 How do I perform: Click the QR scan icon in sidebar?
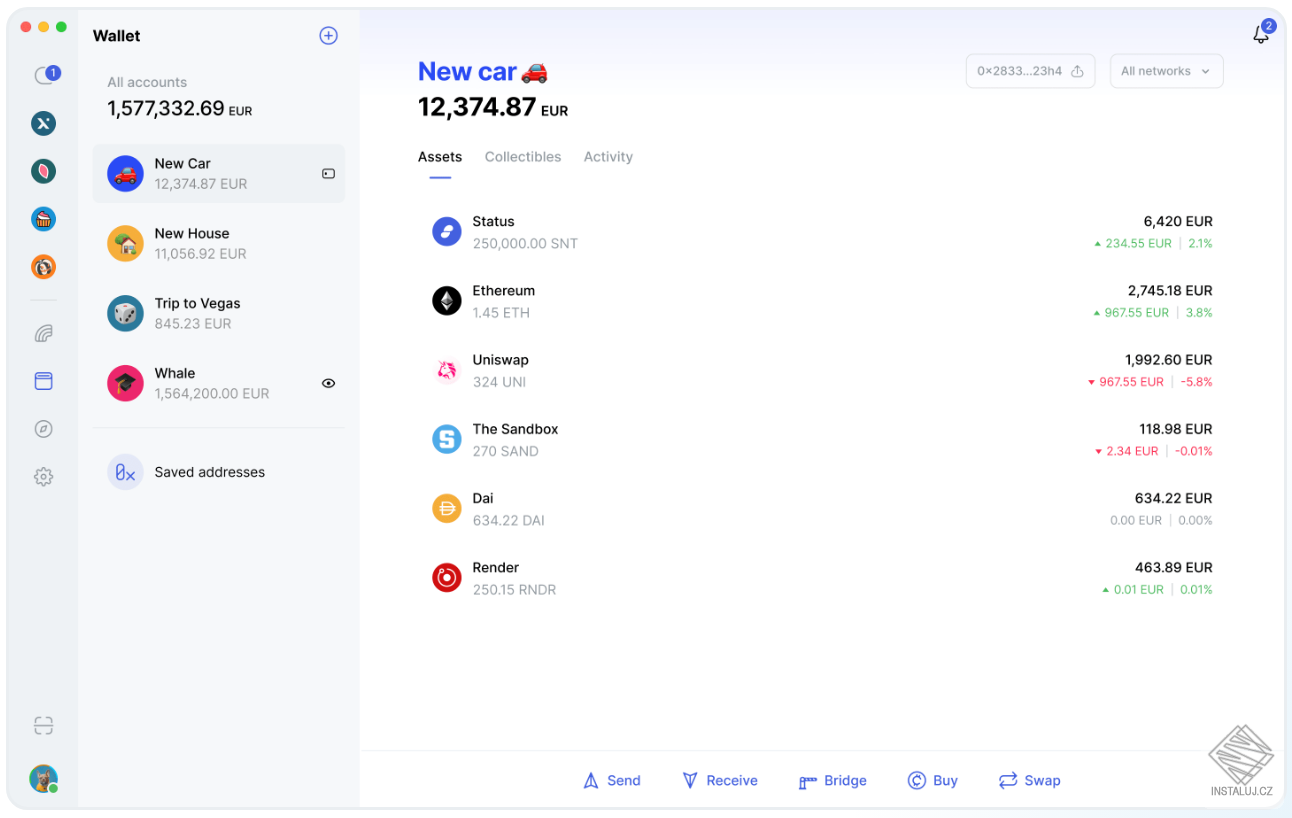coord(43,725)
